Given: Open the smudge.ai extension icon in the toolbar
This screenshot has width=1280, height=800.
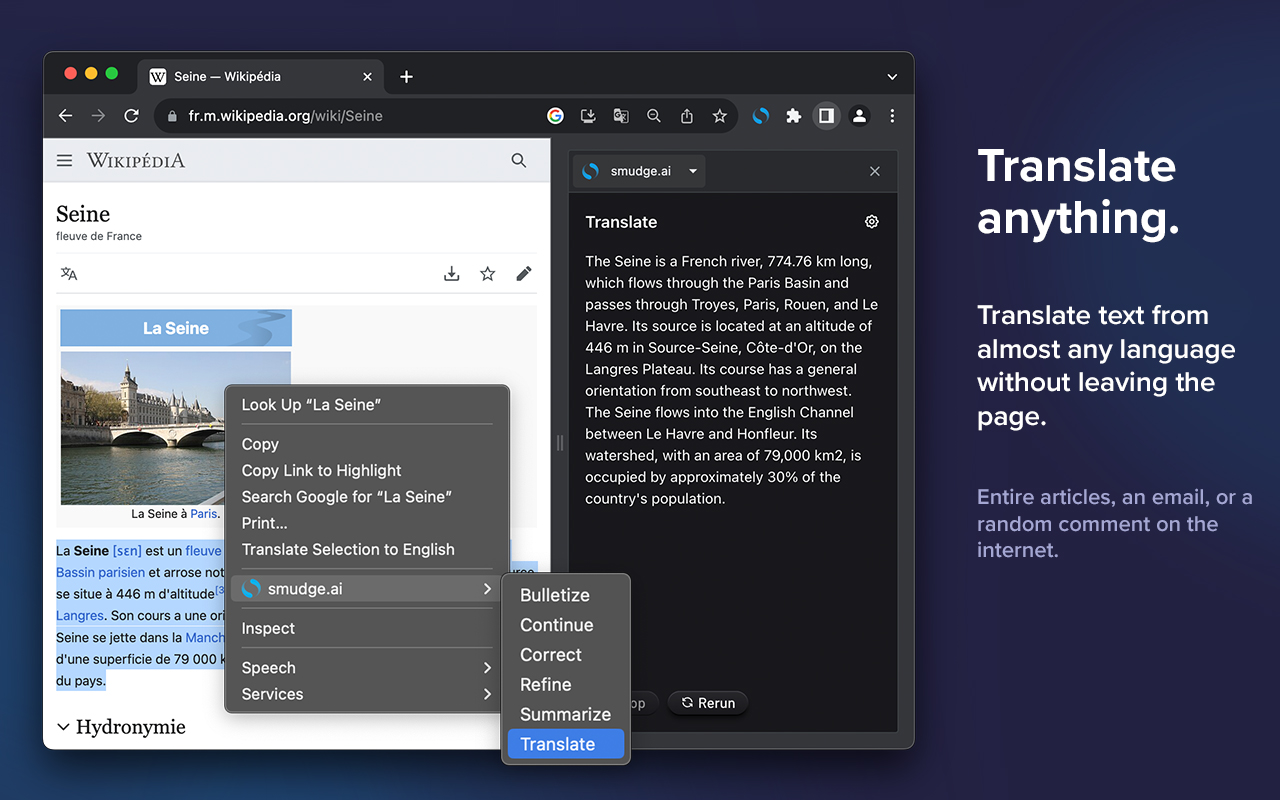Looking at the screenshot, I should (x=760, y=116).
